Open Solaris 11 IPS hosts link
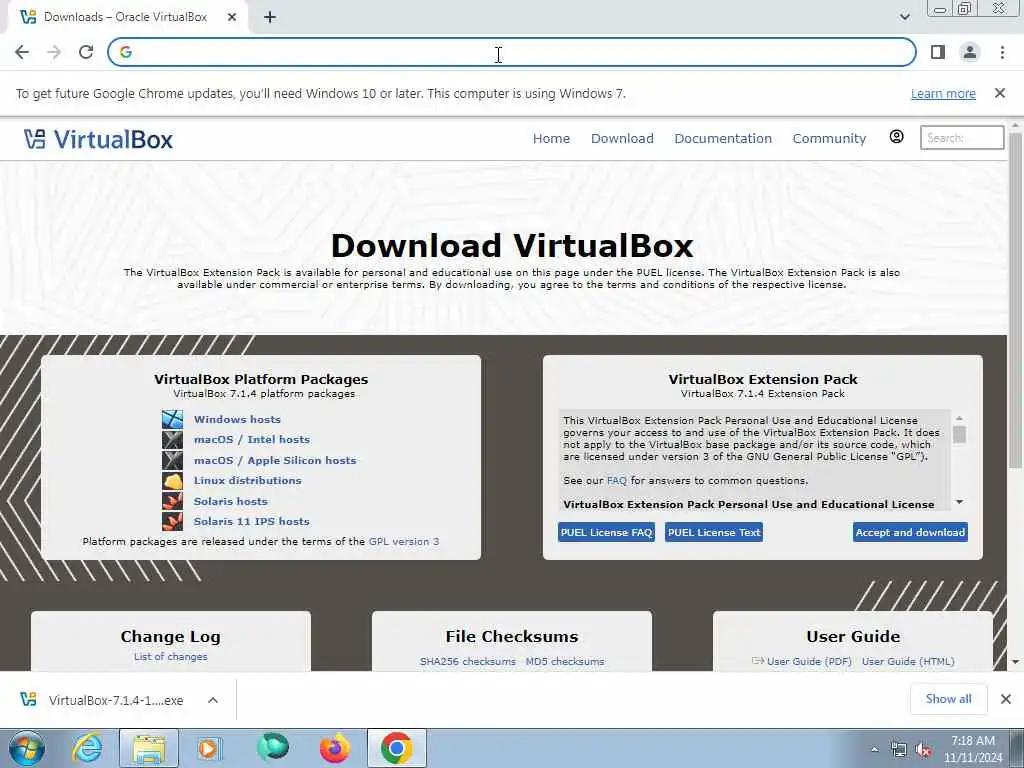Viewport: 1024px width, 768px height. pos(251,522)
